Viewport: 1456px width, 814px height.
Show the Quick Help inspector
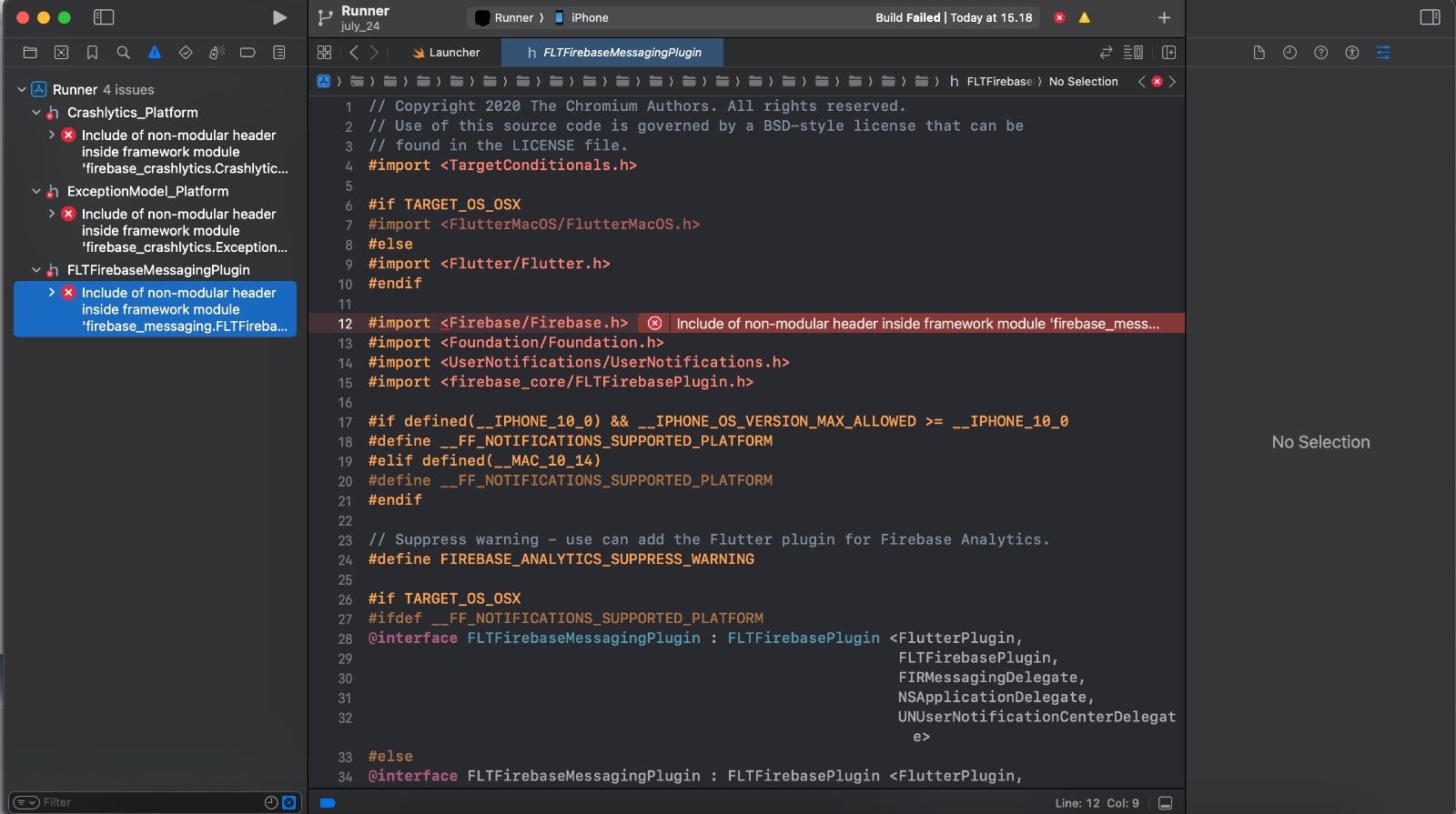1320,53
